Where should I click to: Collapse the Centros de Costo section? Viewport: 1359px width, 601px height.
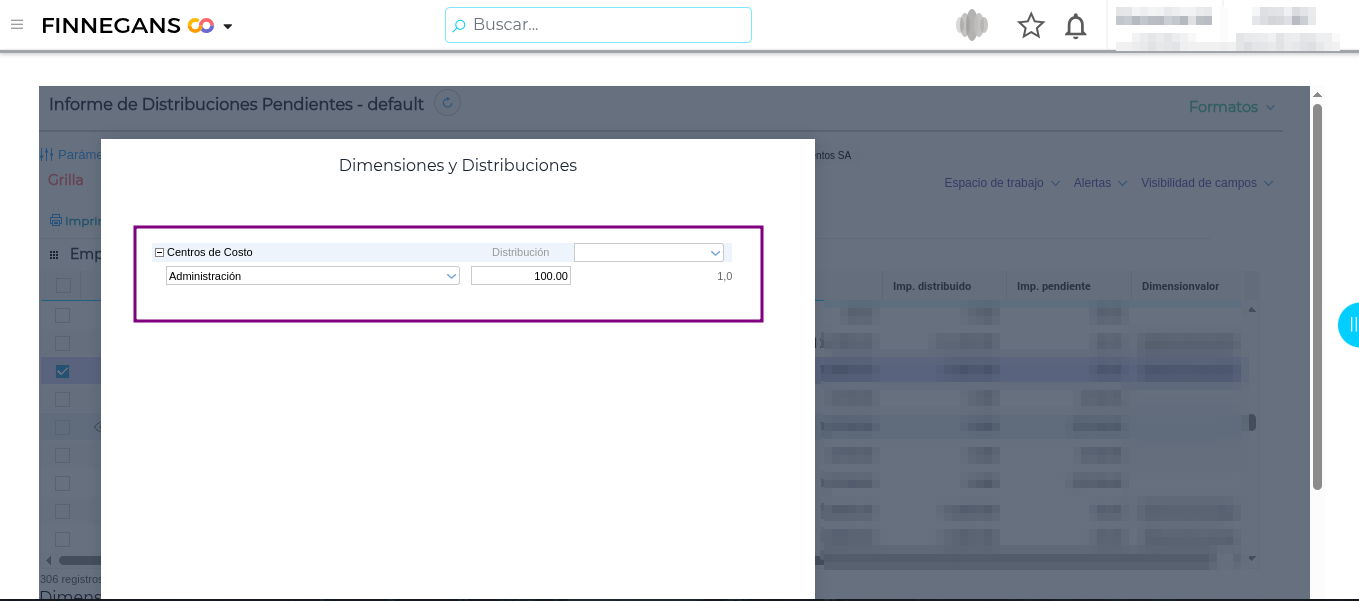click(159, 252)
